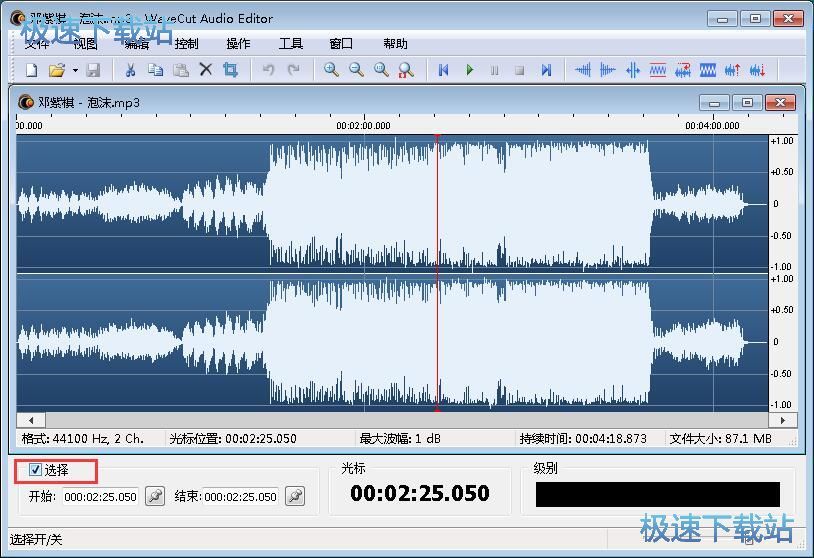Click the picker button beside 结束 time
814x558 pixels.
[294, 496]
